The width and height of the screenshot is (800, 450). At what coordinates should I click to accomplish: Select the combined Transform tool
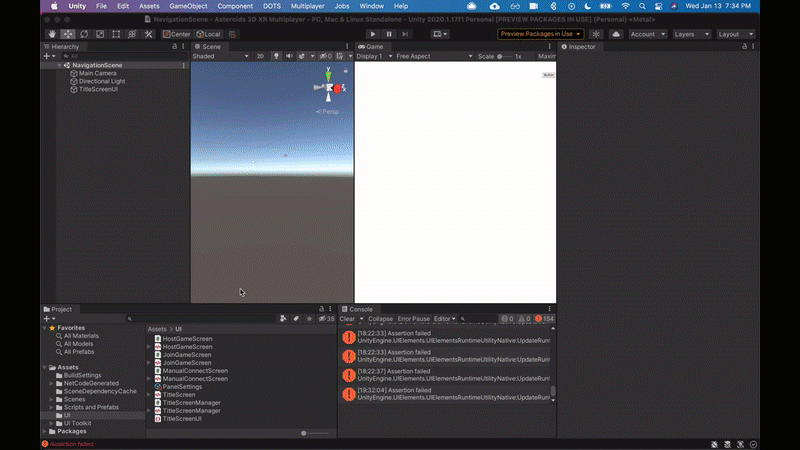point(132,34)
